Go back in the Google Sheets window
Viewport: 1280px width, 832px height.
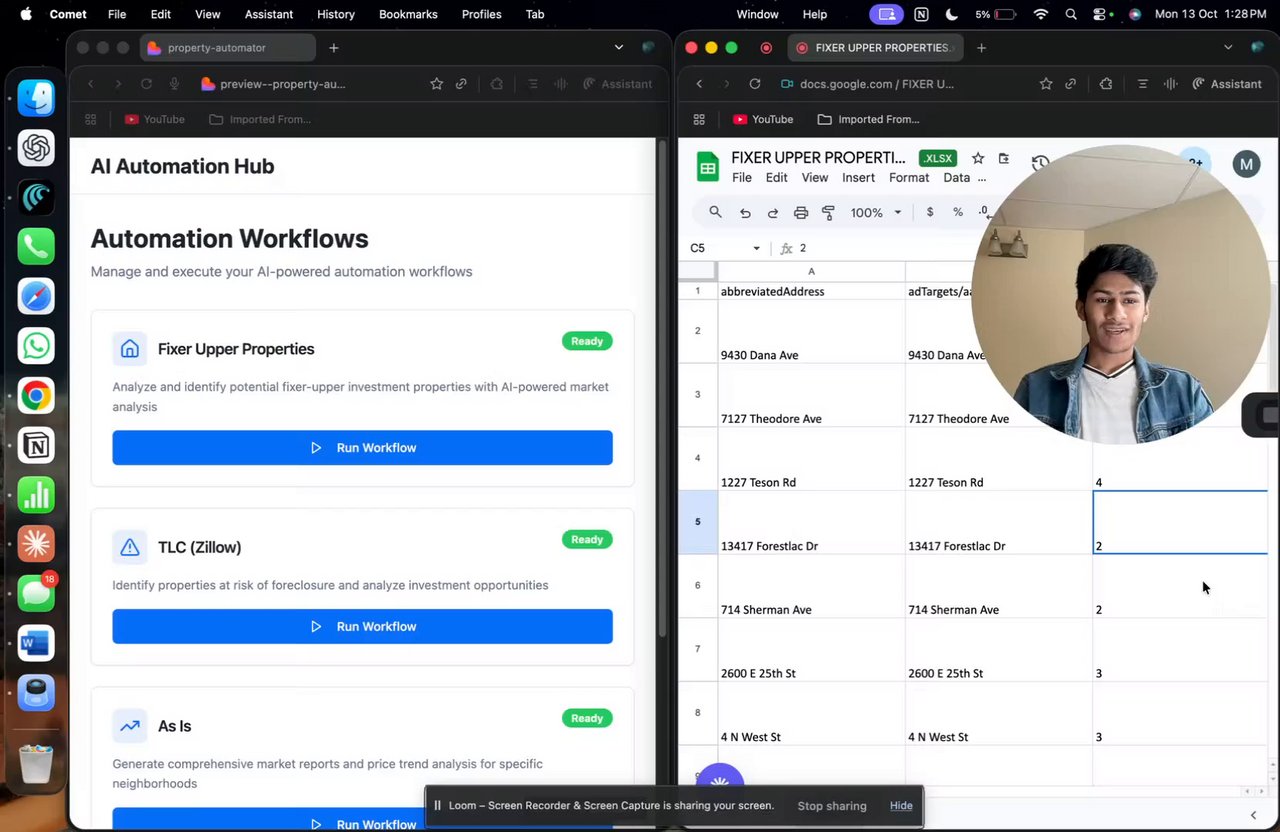[x=699, y=84]
